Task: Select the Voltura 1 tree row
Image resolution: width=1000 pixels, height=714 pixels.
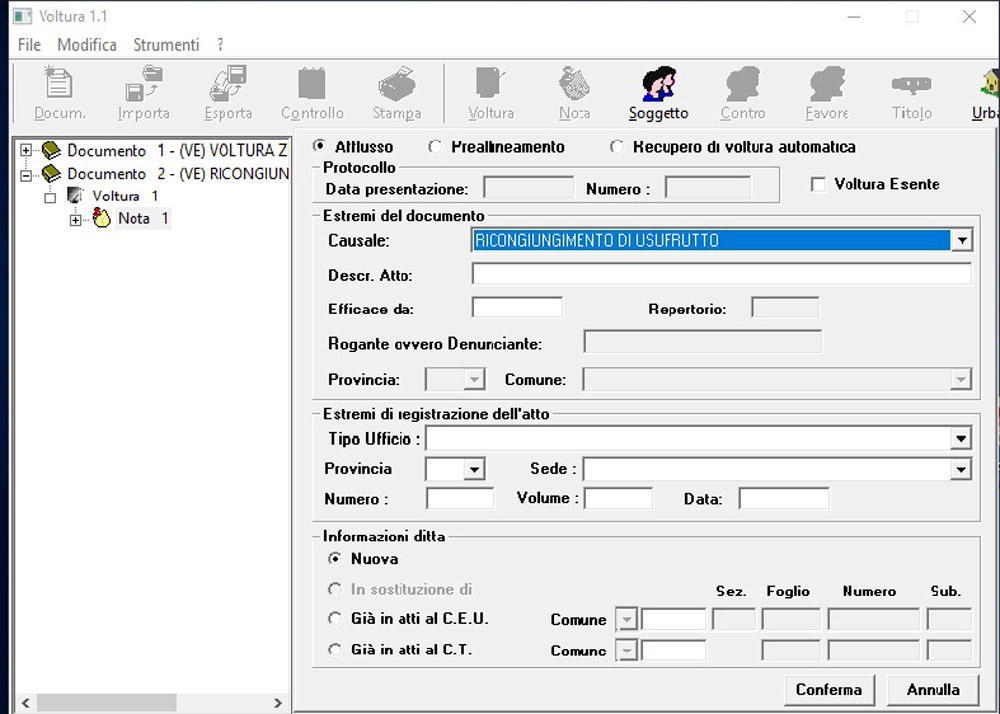Action: (125, 196)
